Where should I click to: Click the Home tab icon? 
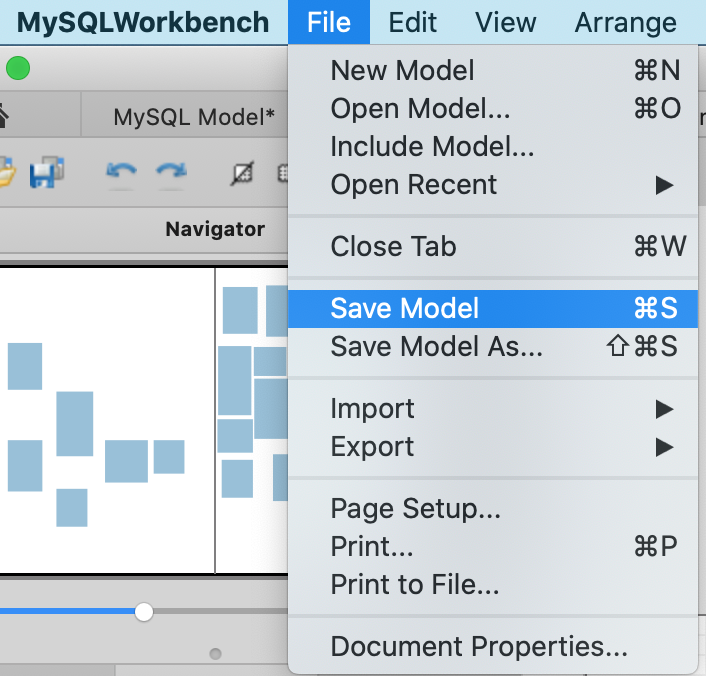tap(4, 116)
